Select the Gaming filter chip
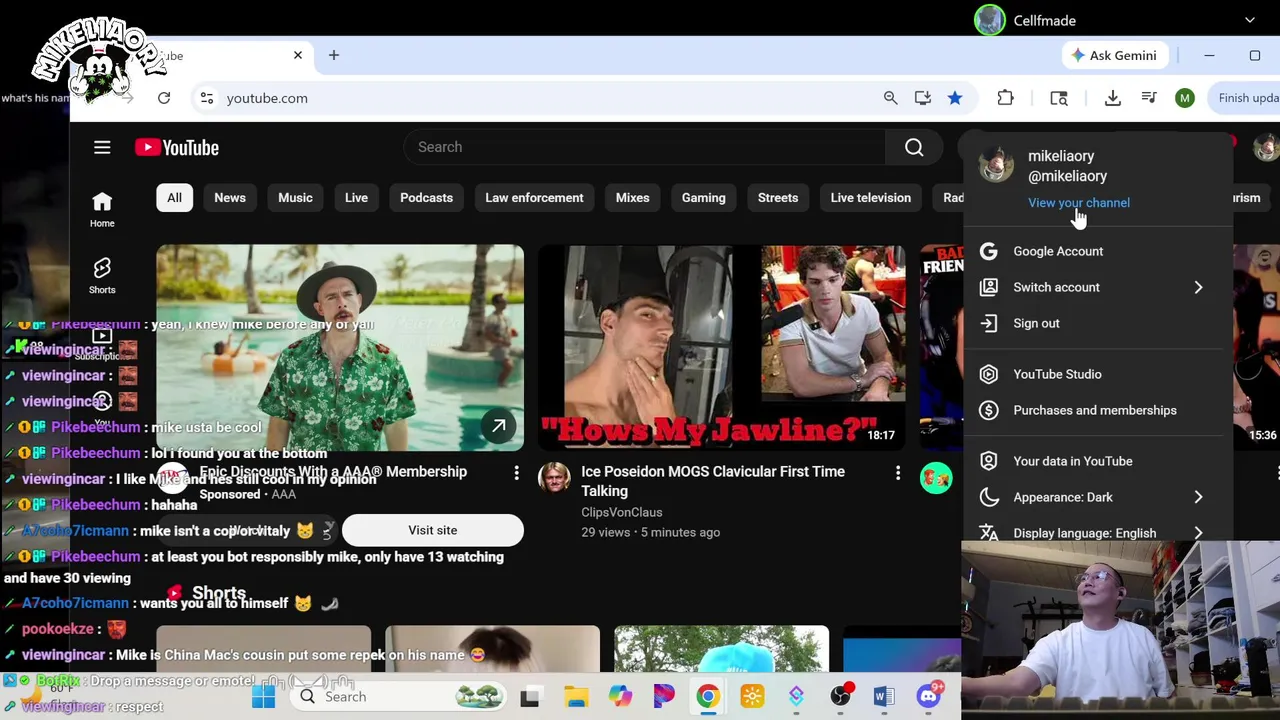This screenshot has width=1280, height=720. coord(704,198)
